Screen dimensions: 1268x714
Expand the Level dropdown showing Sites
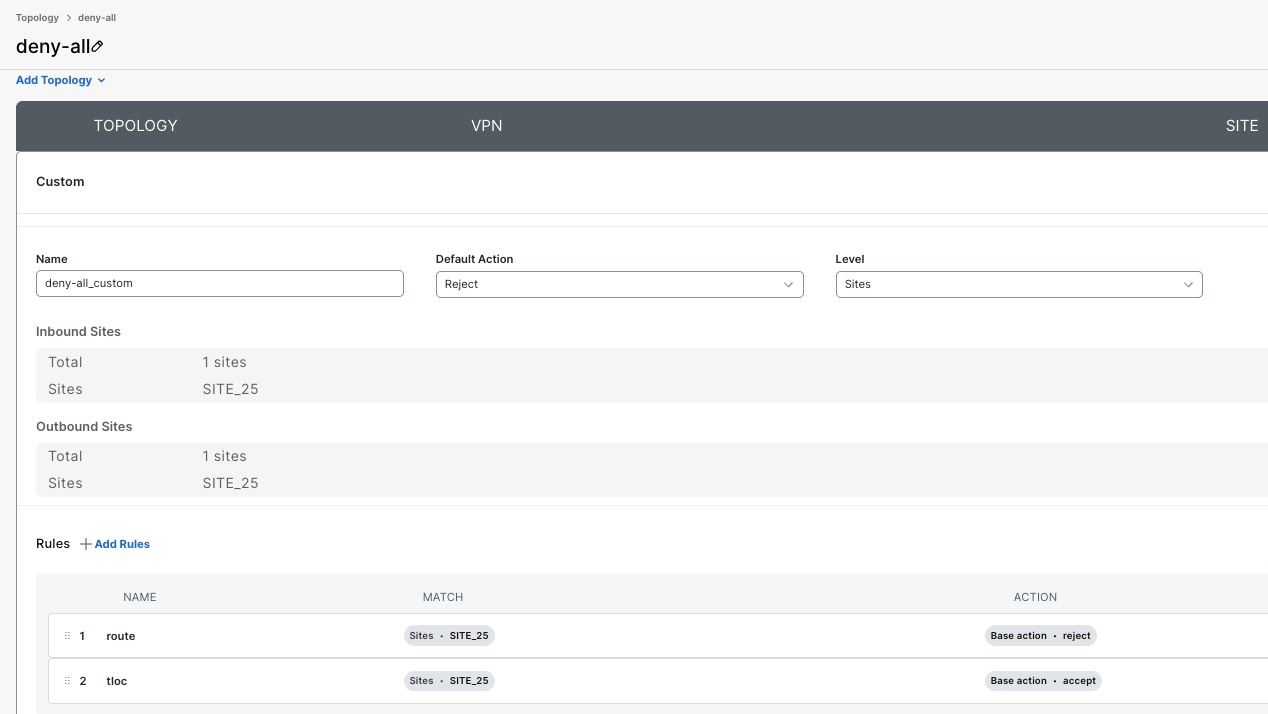1018,284
